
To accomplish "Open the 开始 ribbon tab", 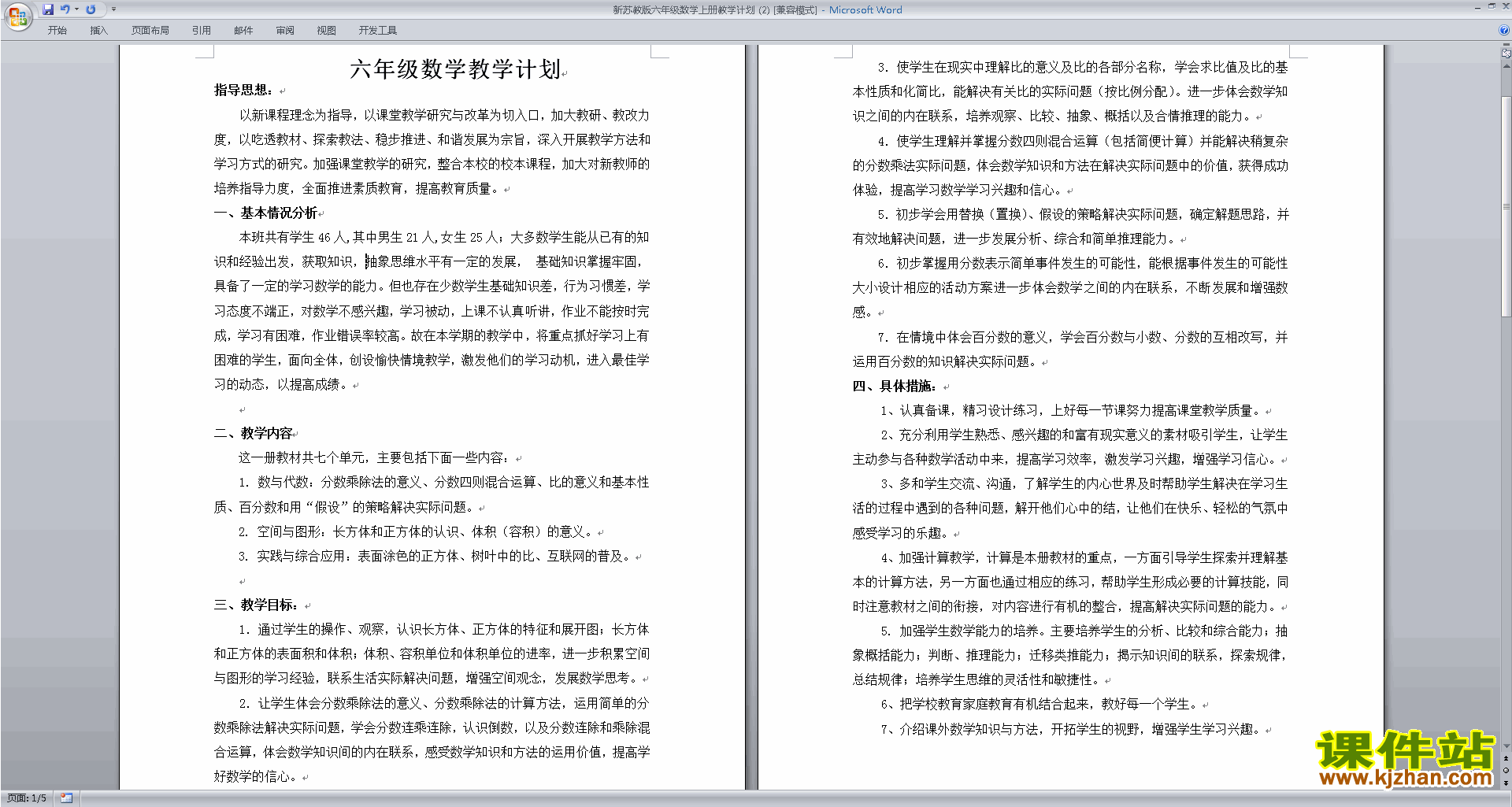I will pos(57,31).
